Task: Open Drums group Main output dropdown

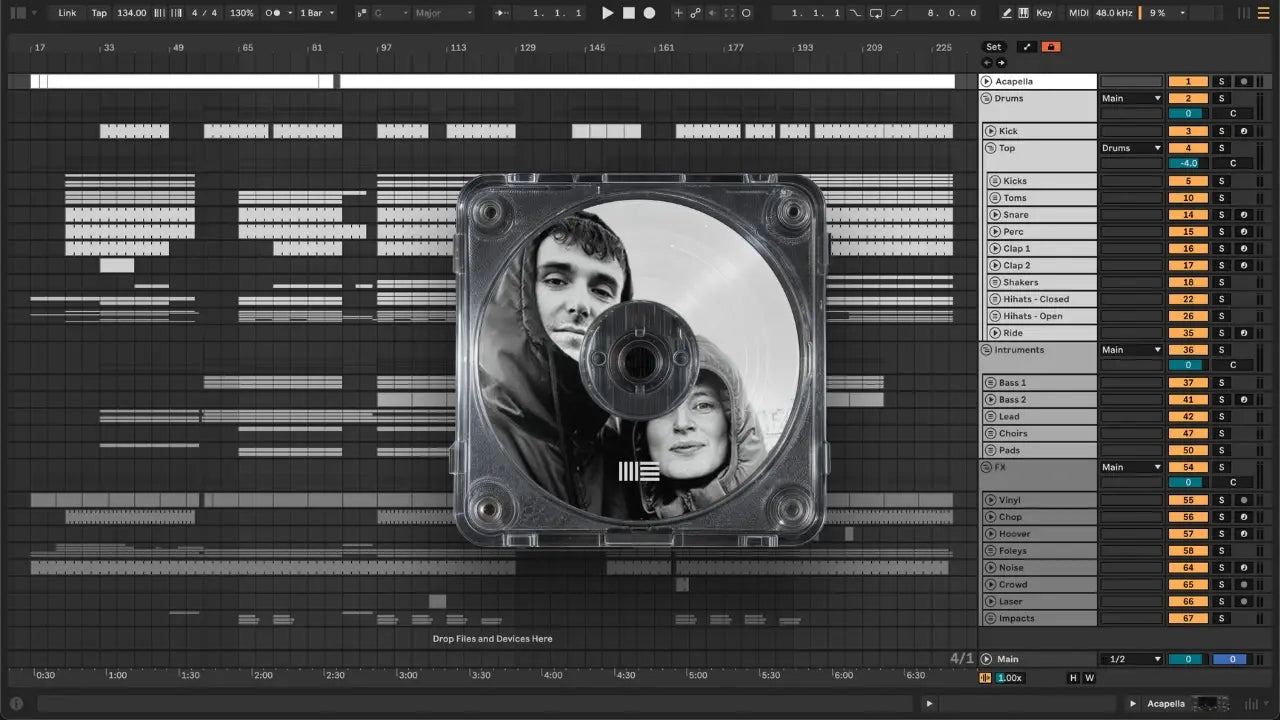Action: pos(1131,98)
